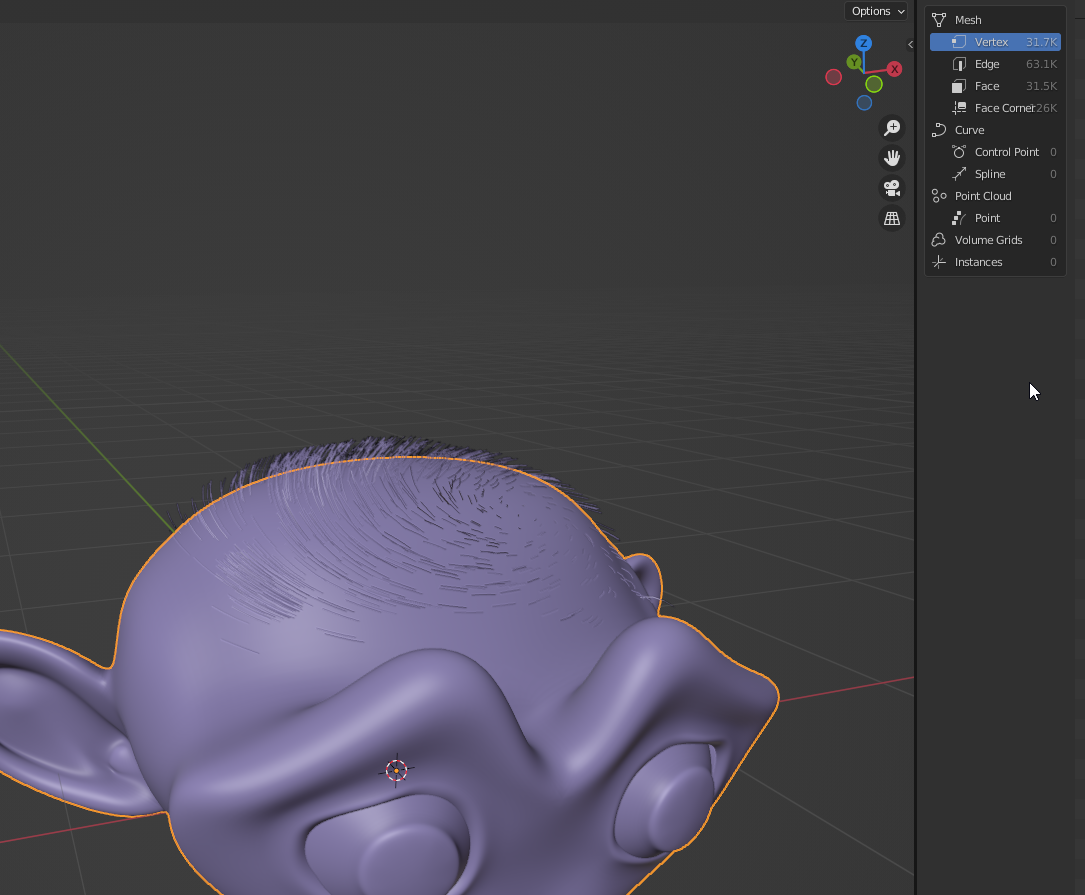This screenshot has height=895, width=1085.
Task: Select the Vertex domain row
Action: [994, 42]
